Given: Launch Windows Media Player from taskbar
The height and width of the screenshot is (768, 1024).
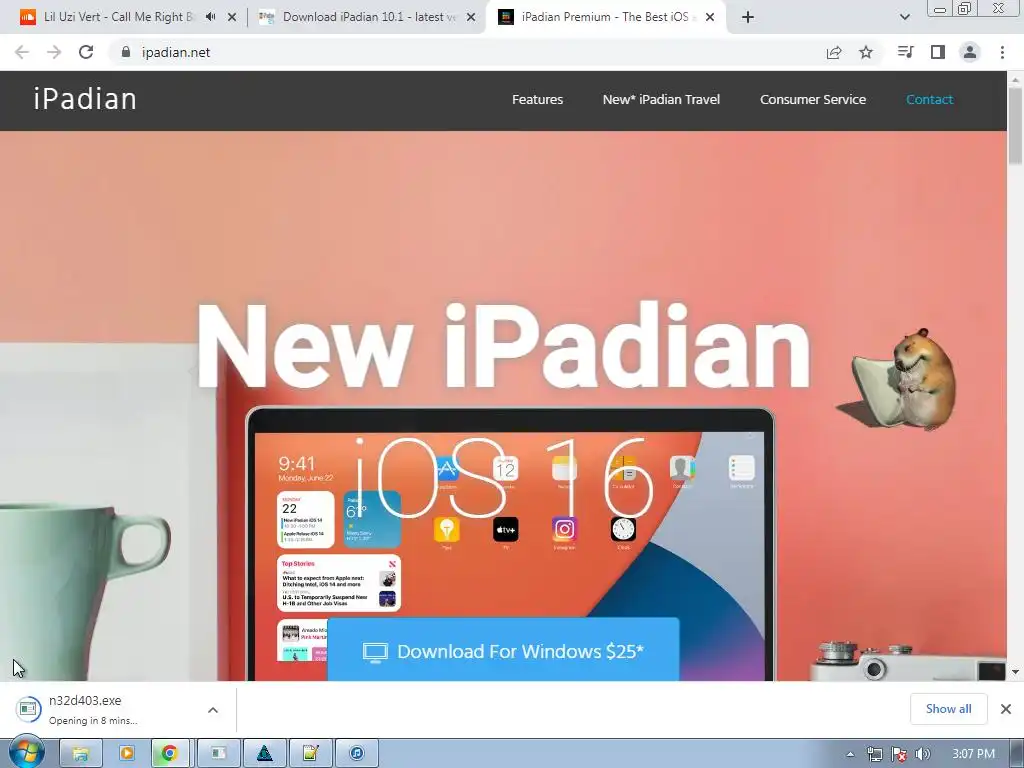Looking at the screenshot, I should 126,754.
